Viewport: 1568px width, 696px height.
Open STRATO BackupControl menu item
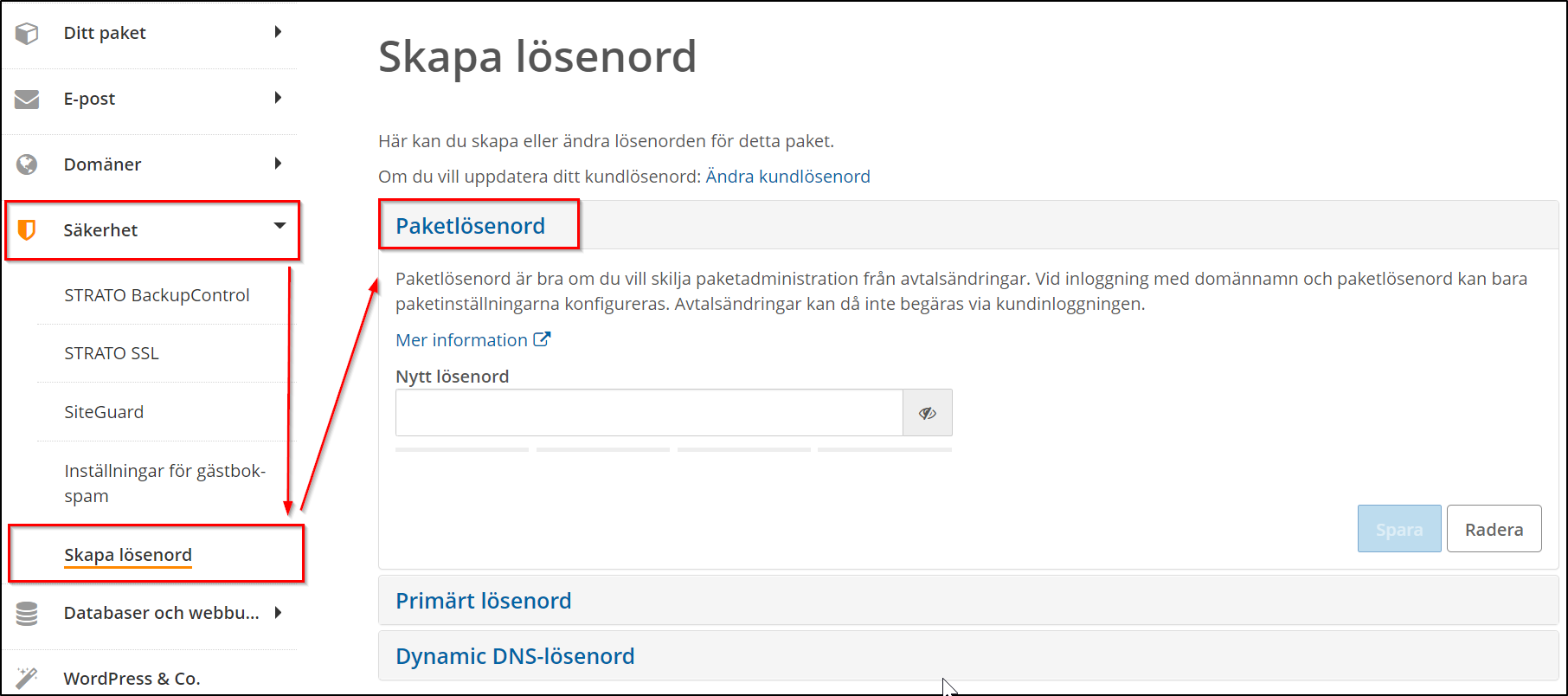point(157,295)
